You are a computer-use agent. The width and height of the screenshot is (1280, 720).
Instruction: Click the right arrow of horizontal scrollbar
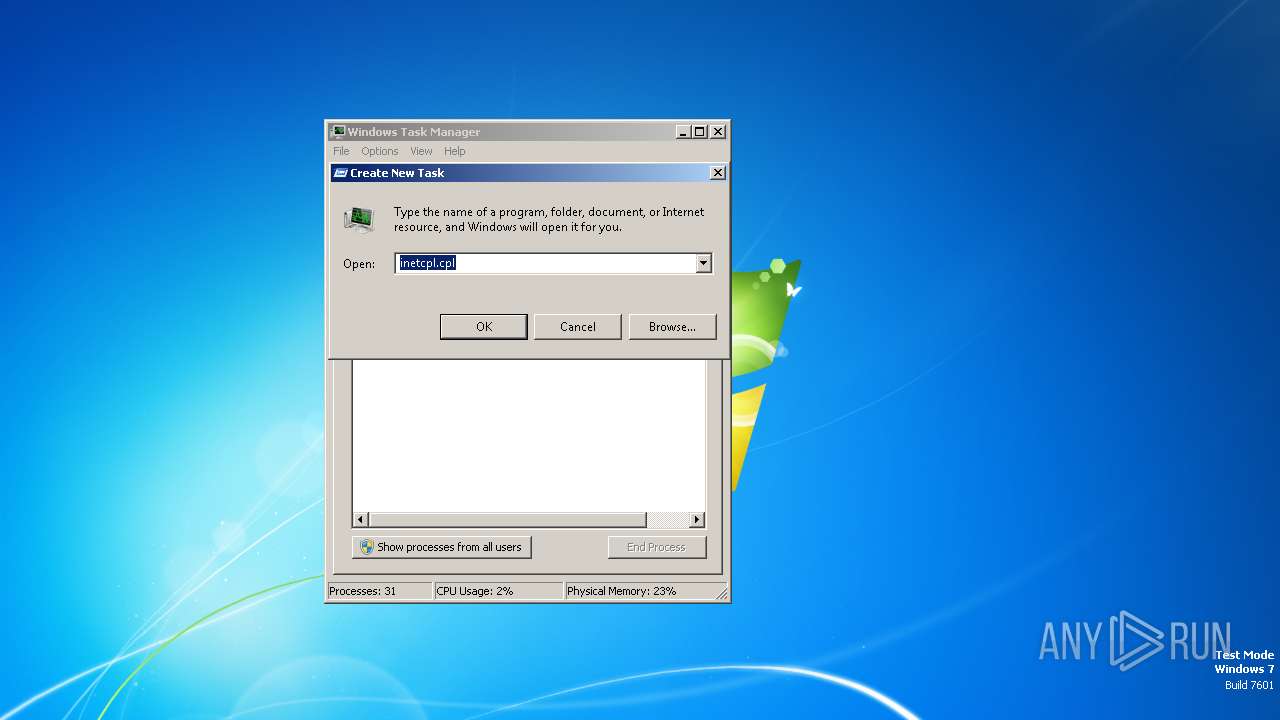[x=697, y=520]
